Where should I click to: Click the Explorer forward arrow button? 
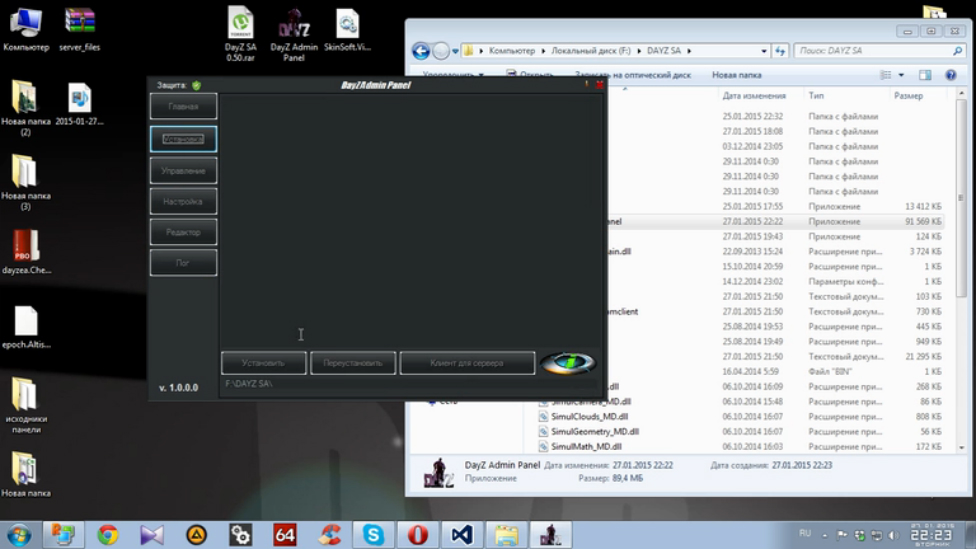coord(441,51)
